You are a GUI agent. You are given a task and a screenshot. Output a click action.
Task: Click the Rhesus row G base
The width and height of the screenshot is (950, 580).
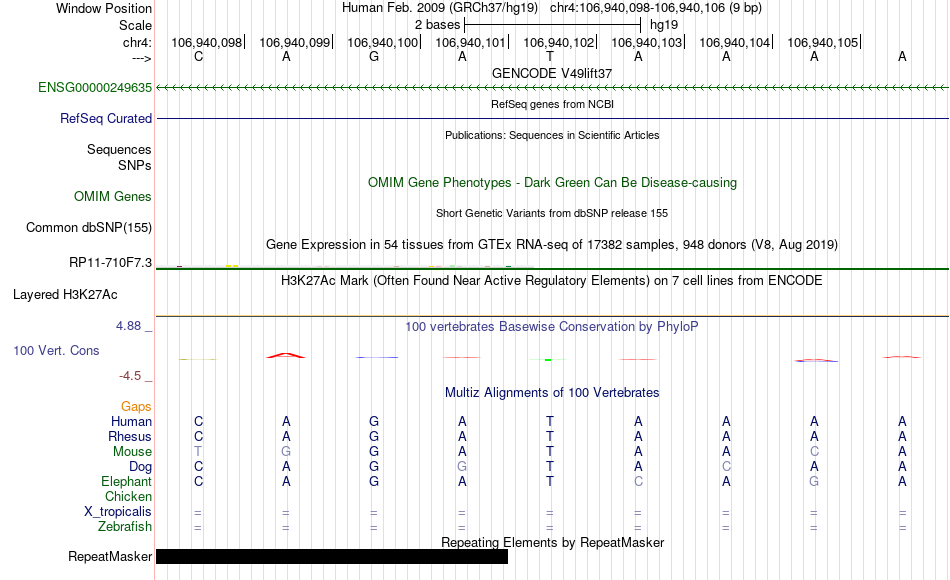pyautogui.click(x=374, y=436)
